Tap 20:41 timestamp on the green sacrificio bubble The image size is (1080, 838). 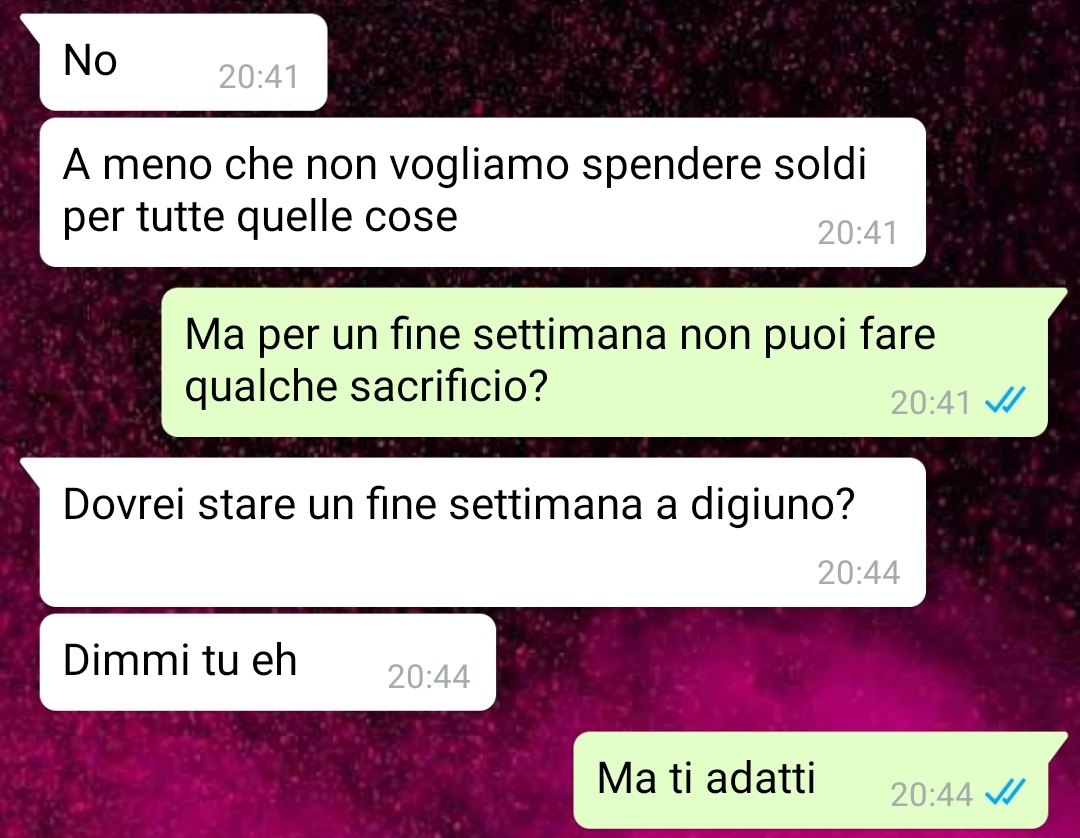931,403
